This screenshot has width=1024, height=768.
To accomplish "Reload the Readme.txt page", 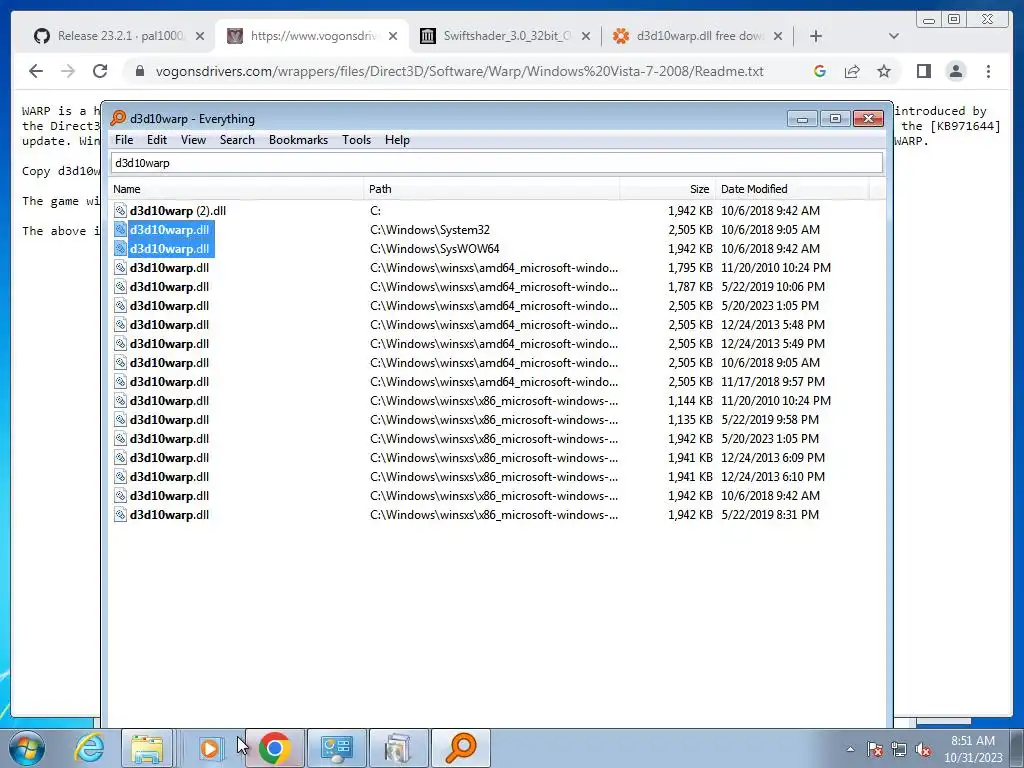I will tap(100, 71).
